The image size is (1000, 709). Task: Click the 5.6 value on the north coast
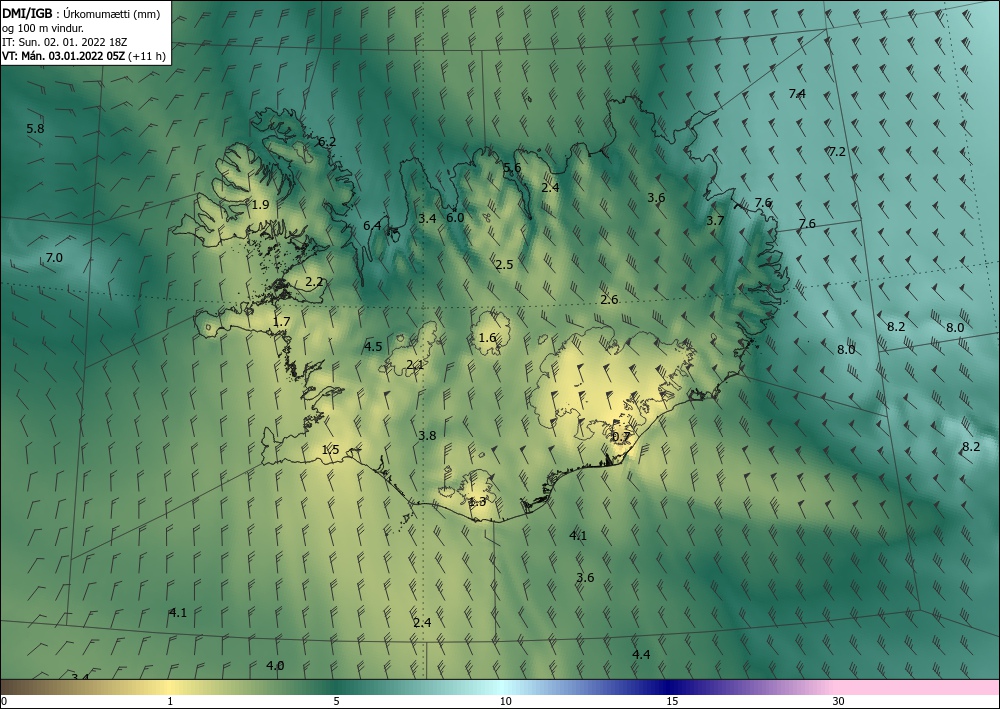512,168
